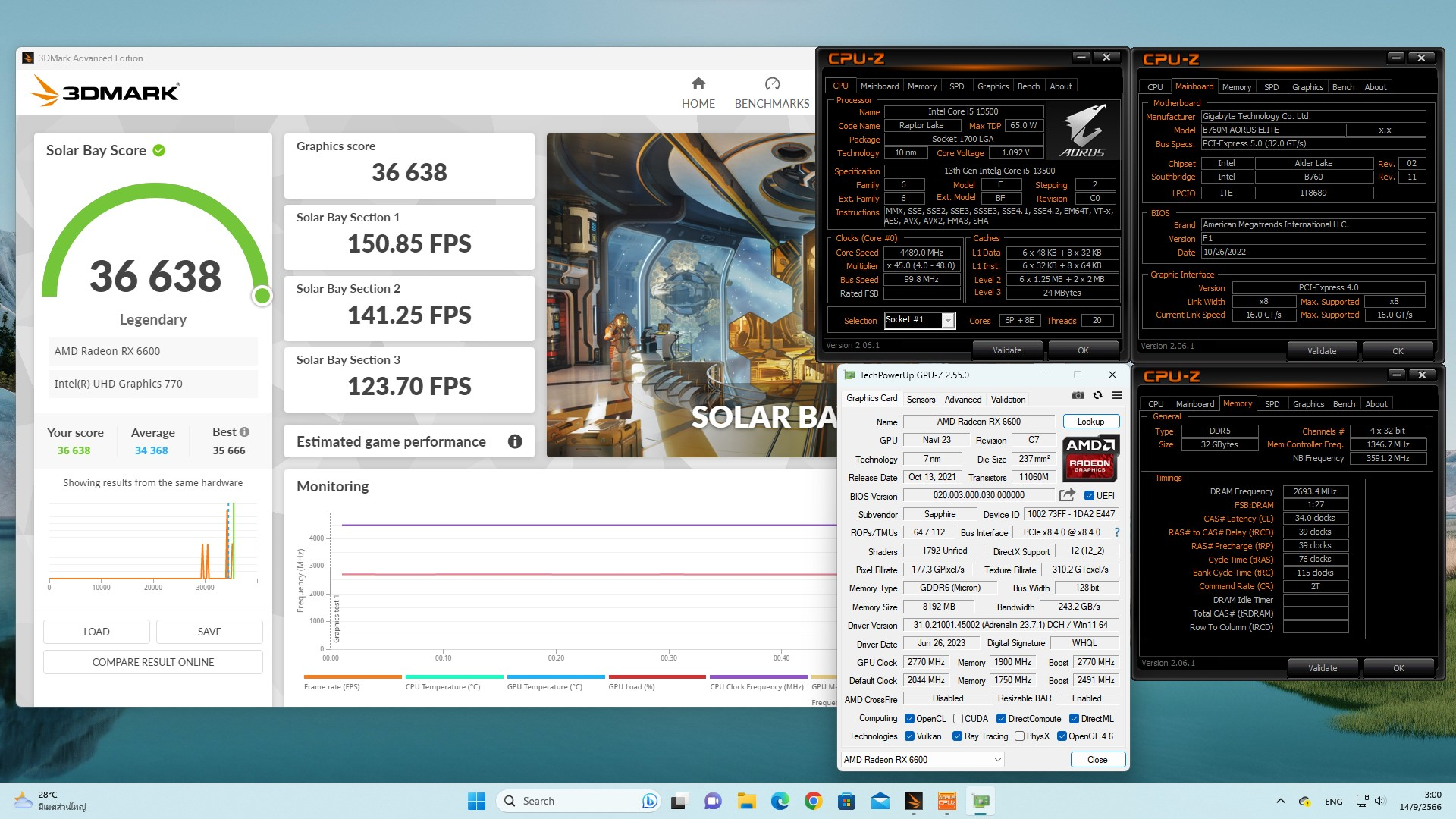The image size is (1456, 819).
Task: Click the LOAD button in 3DMark
Action: click(96, 632)
